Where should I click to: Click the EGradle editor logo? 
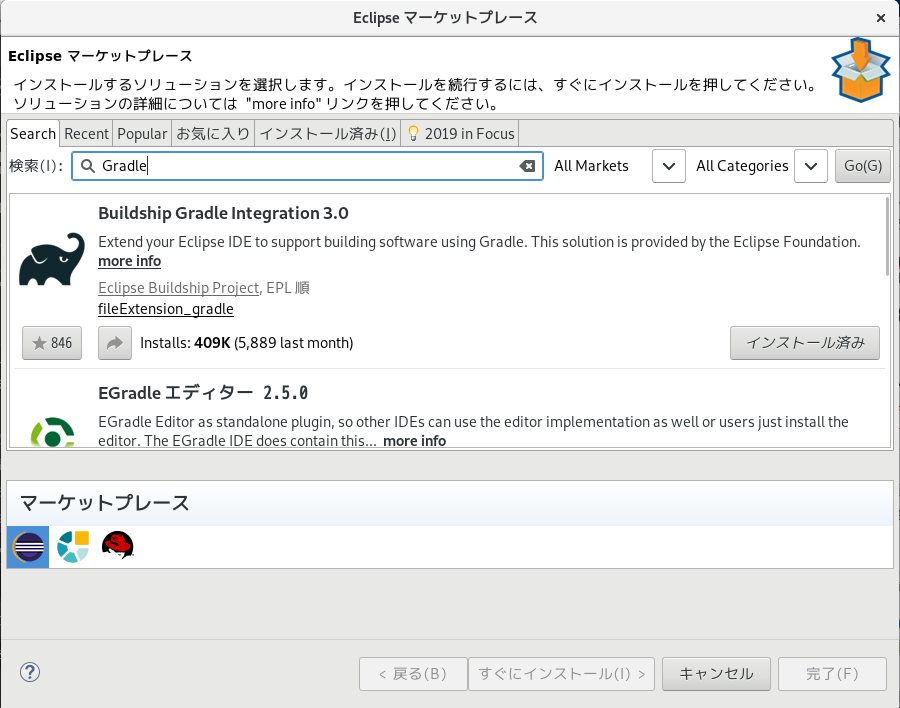pyautogui.click(x=52, y=432)
